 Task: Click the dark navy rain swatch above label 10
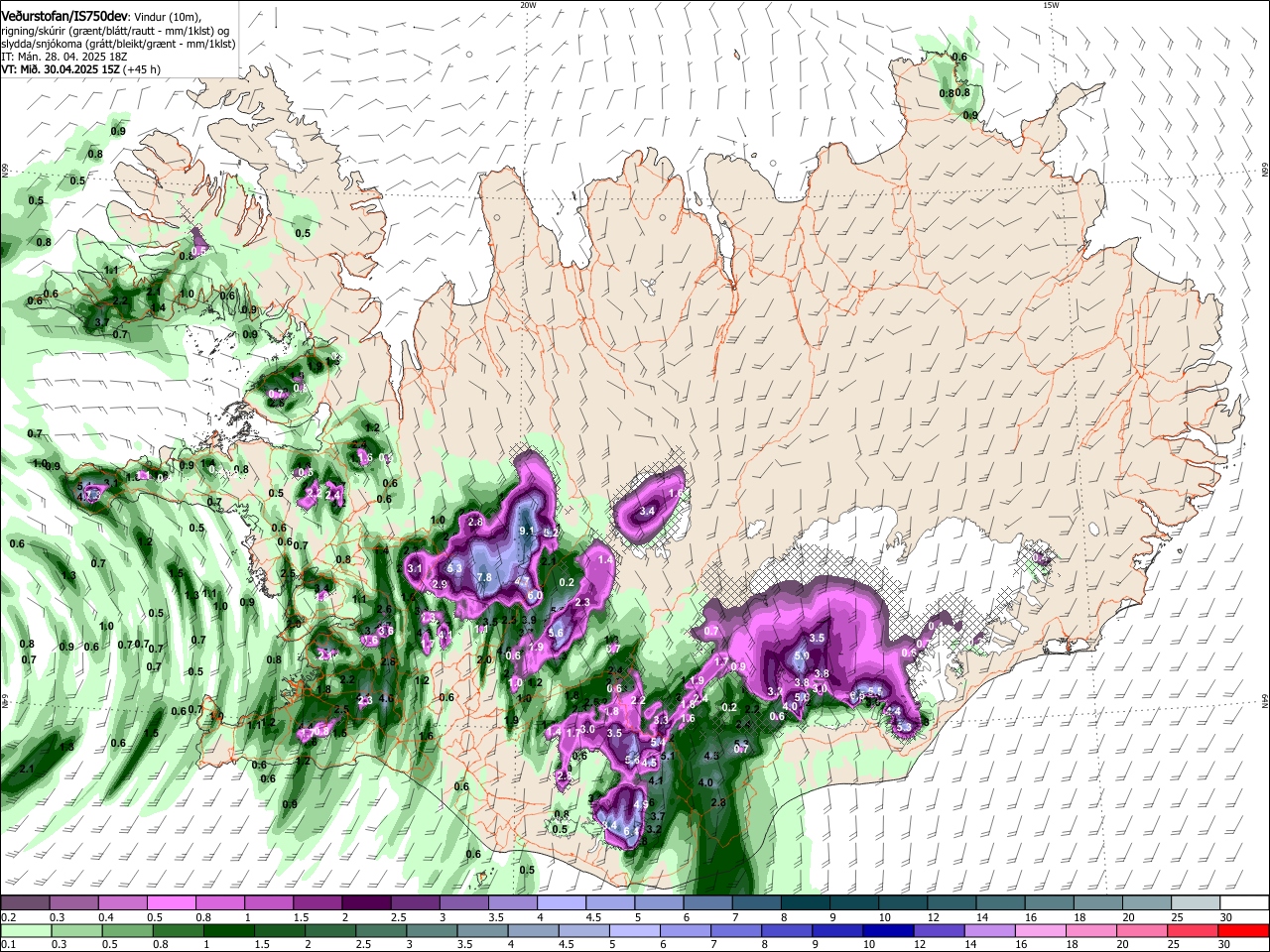pos(886,930)
